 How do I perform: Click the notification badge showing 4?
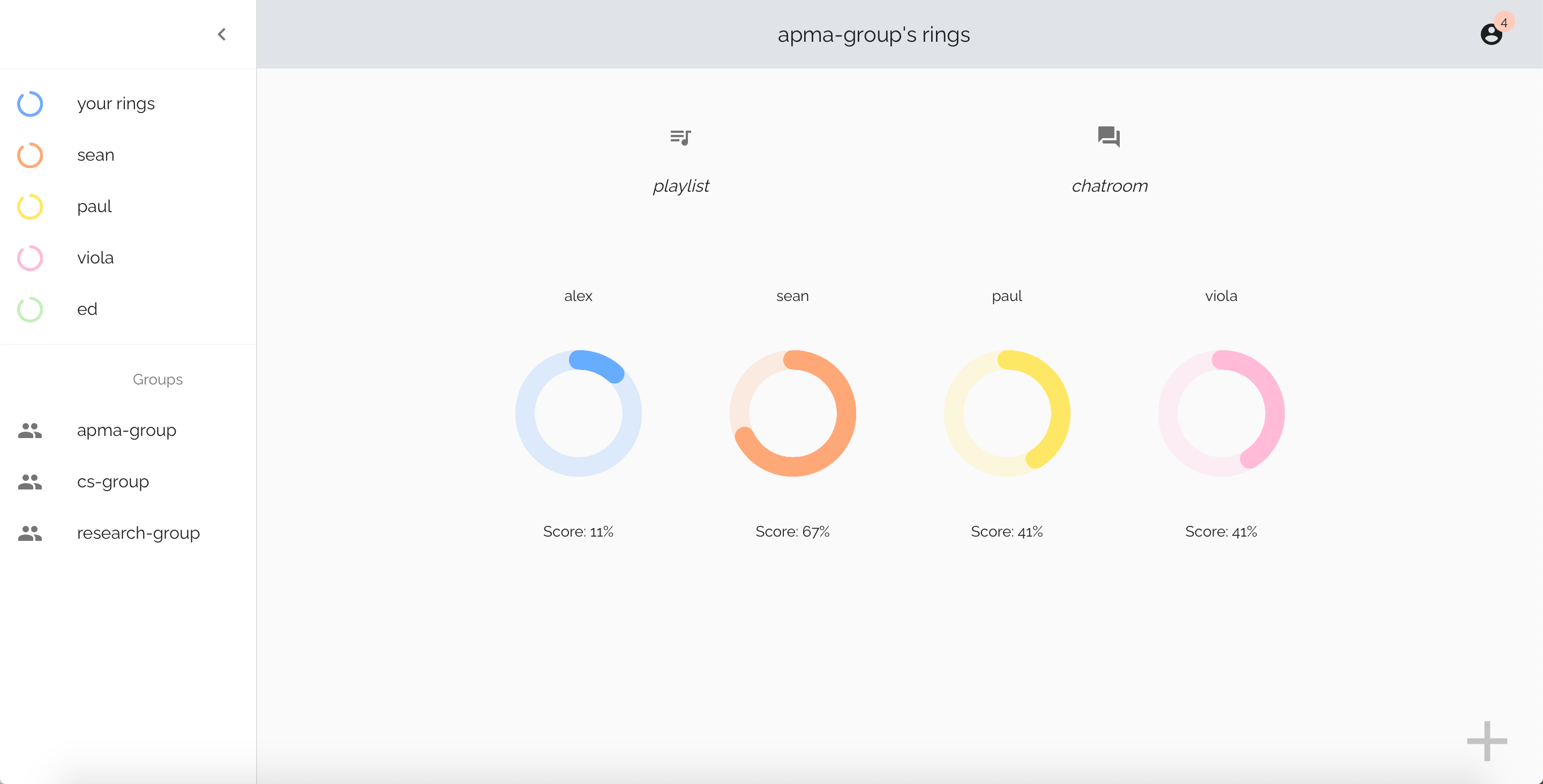point(1504,22)
